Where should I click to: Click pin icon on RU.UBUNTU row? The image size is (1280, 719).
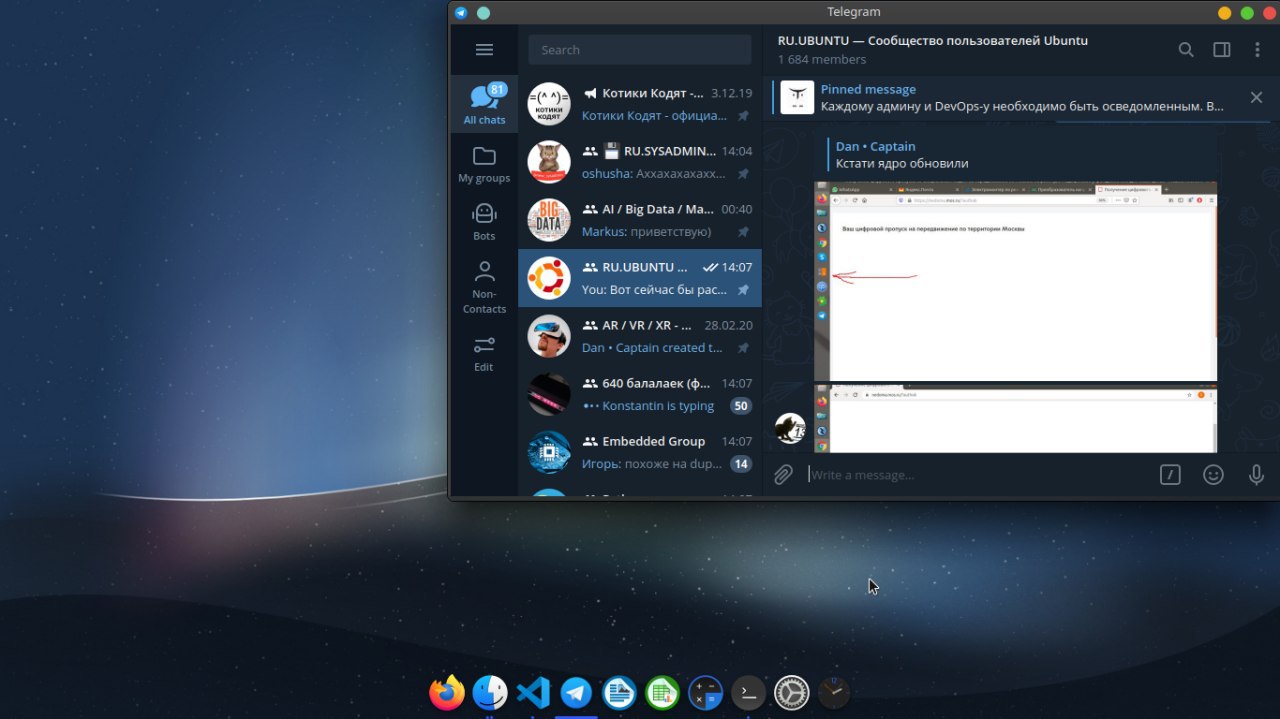pyautogui.click(x=743, y=290)
